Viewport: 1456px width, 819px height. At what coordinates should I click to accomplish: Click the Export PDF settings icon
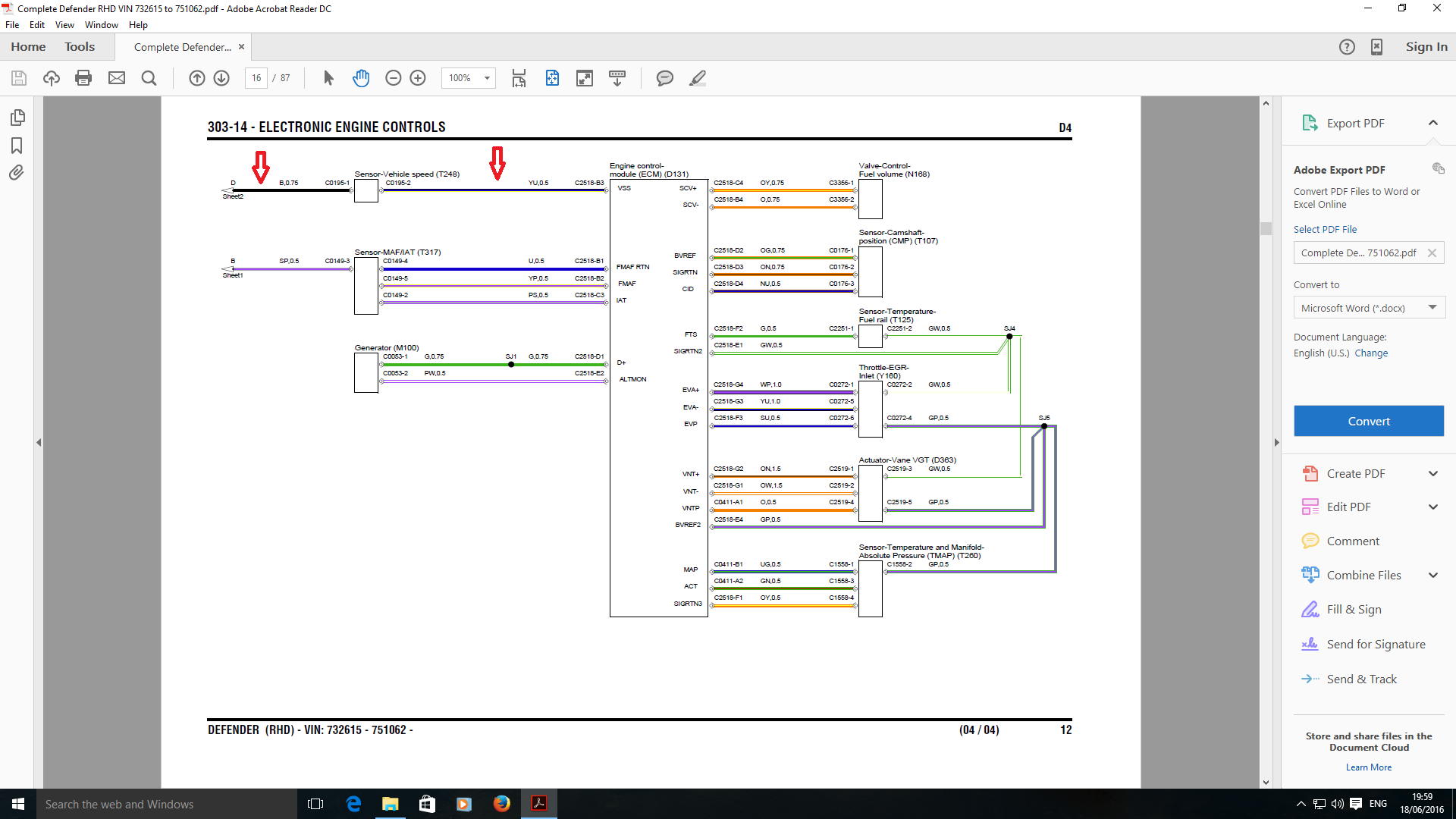[x=1438, y=168]
